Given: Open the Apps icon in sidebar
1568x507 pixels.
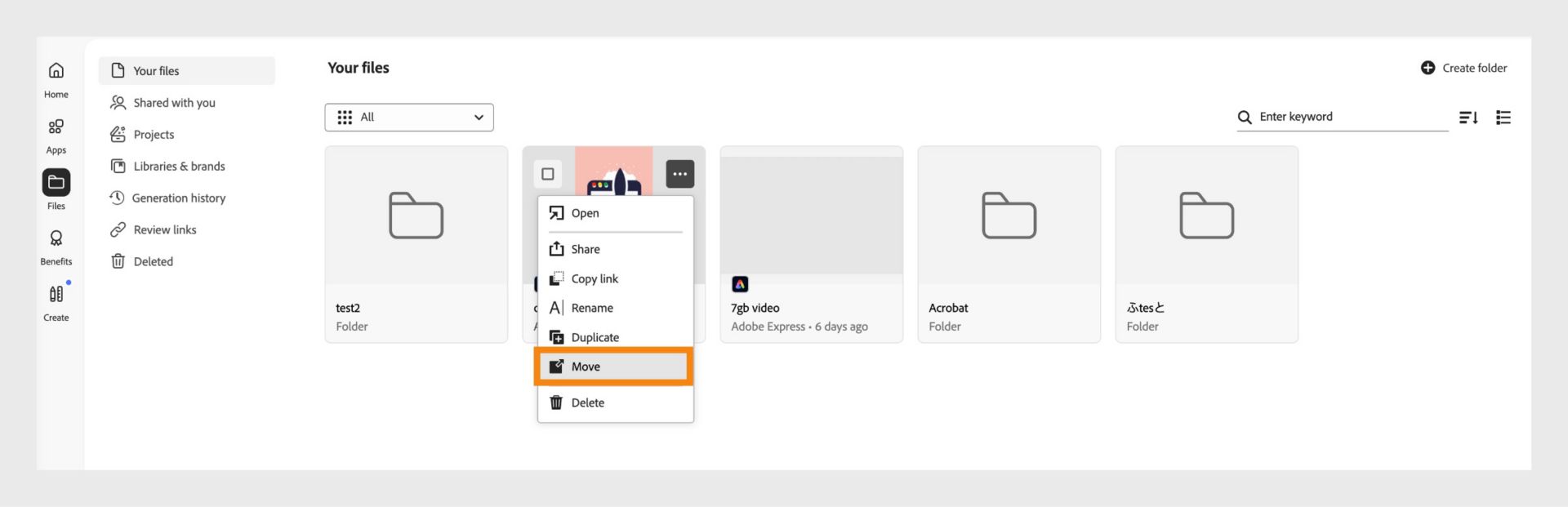Looking at the screenshot, I should 56,127.
